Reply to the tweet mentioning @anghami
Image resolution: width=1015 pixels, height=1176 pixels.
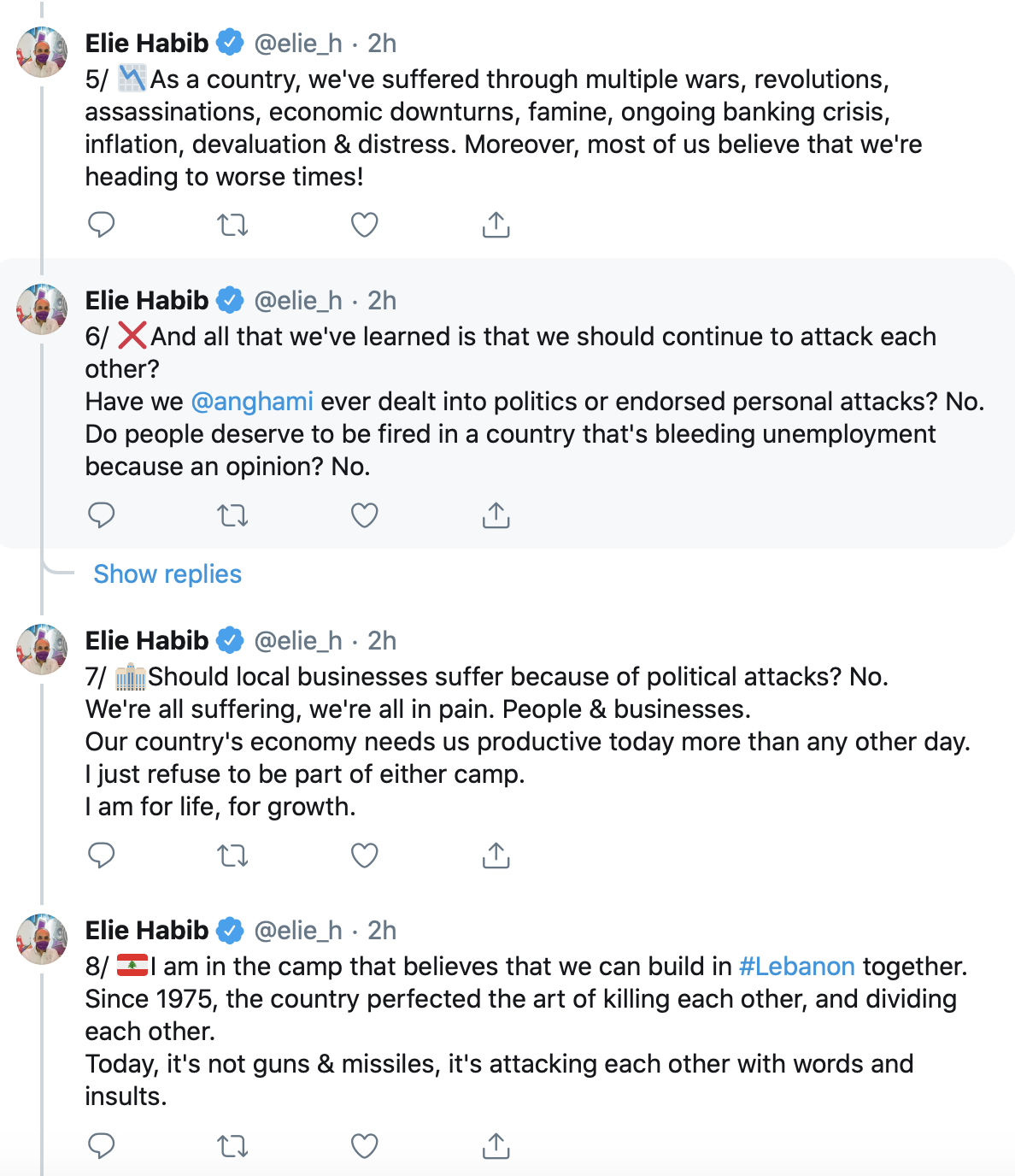point(102,515)
